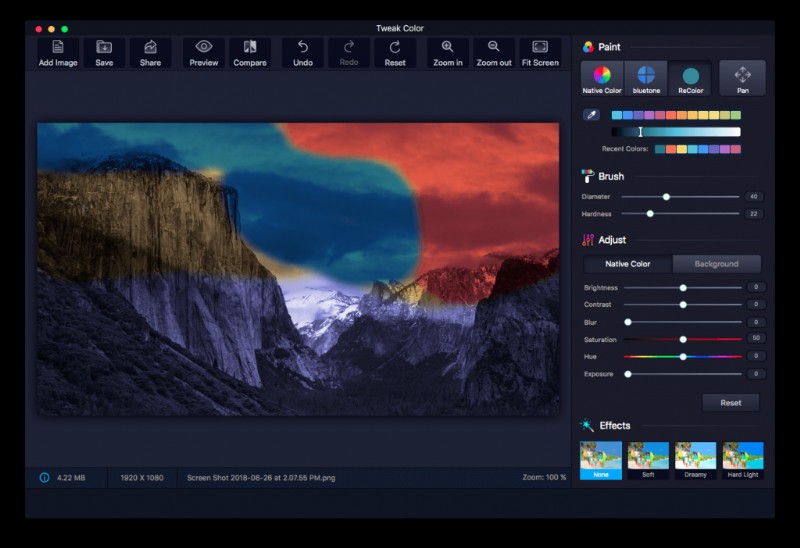This screenshot has width=800, height=548.
Task: Click the Blur slider handle
Action: click(x=628, y=322)
